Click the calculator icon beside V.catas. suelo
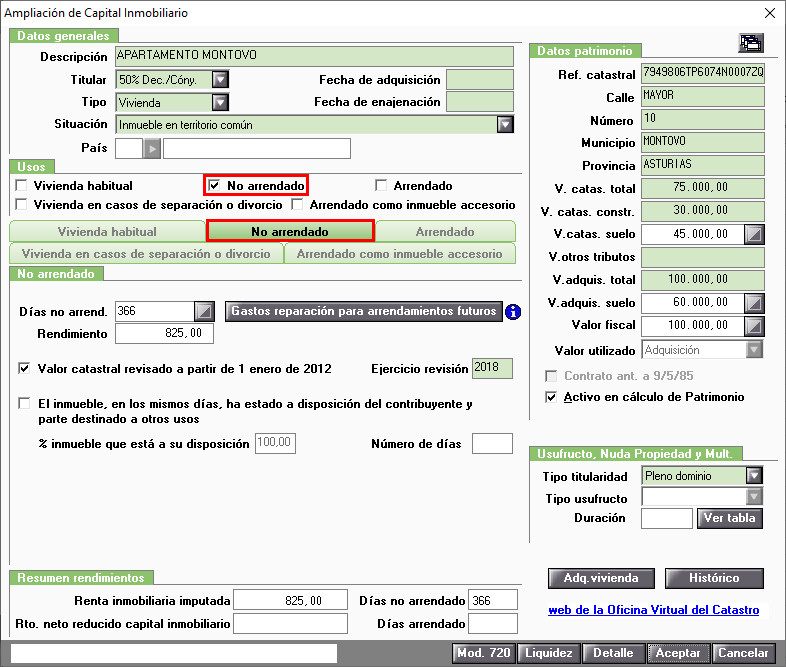 tap(754, 234)
